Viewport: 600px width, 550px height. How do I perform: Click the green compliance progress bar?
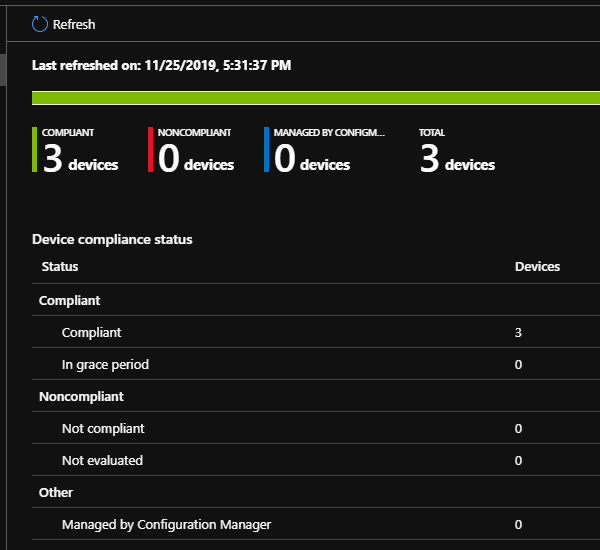(x=315, y=98)
